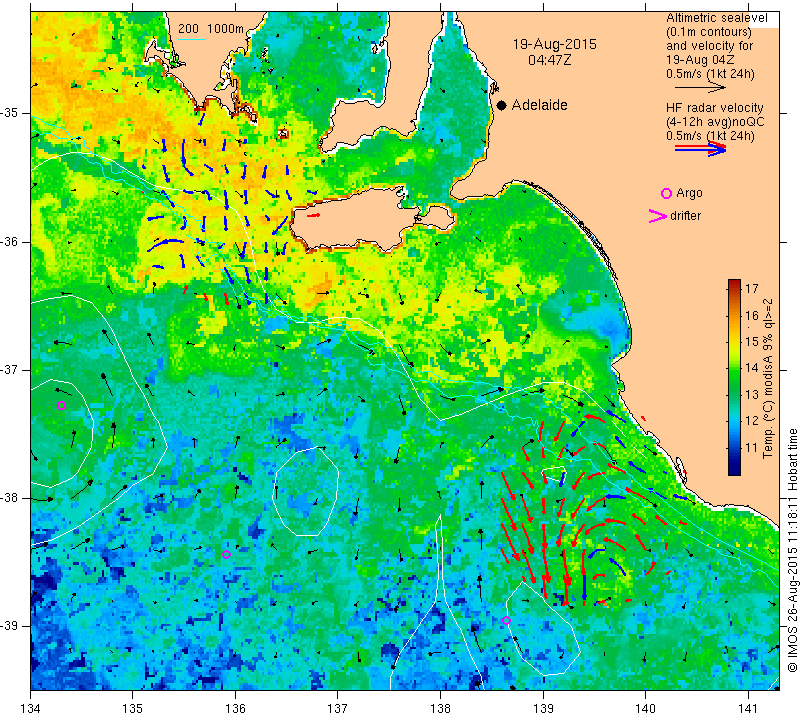
Task: Click the -37 latitude axis label
Action: coord(11,369)
